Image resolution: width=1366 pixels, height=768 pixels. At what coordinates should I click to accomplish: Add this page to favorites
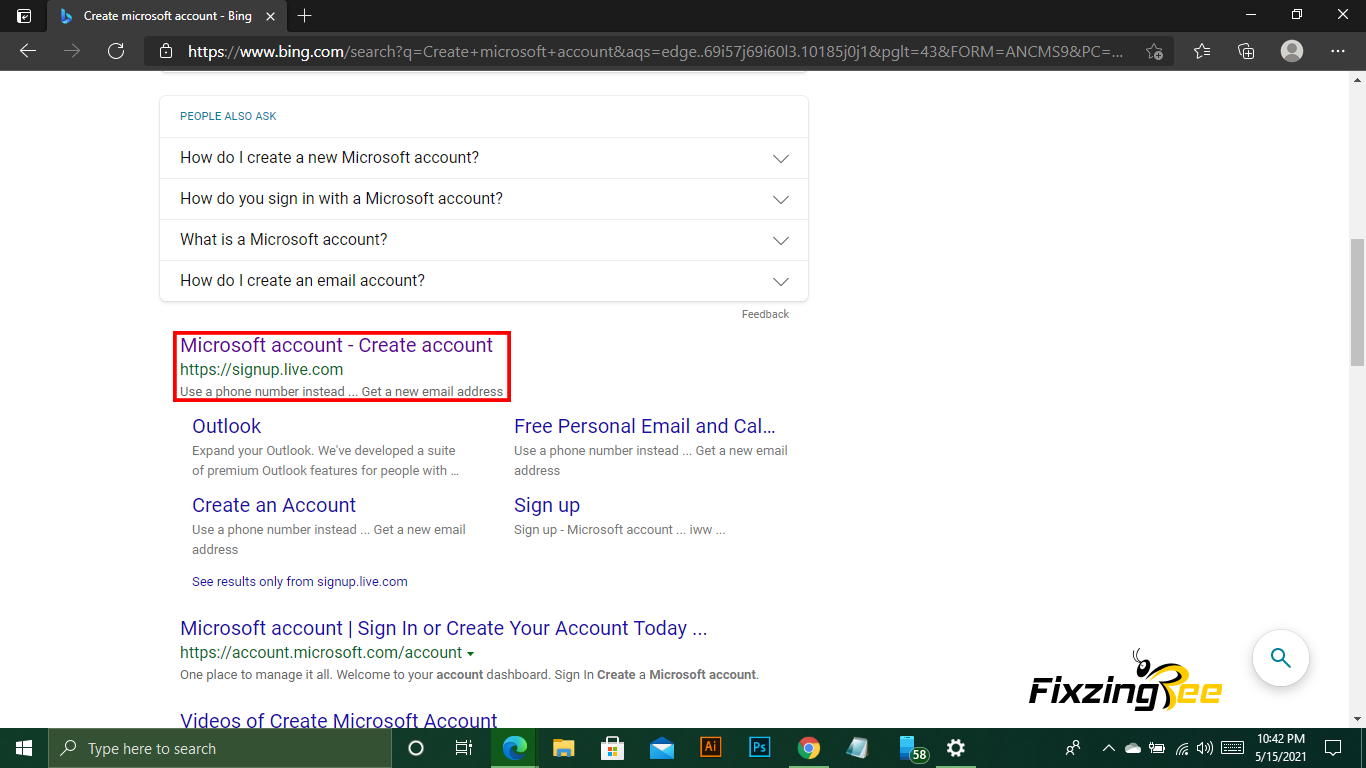[x=1154, y=51]
